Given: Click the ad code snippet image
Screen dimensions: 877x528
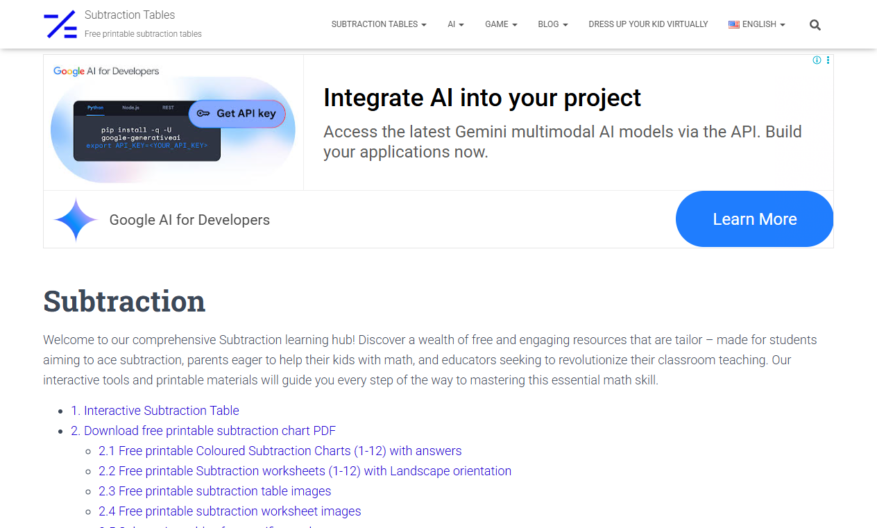Looking at the screenshot, I should 147,131.
